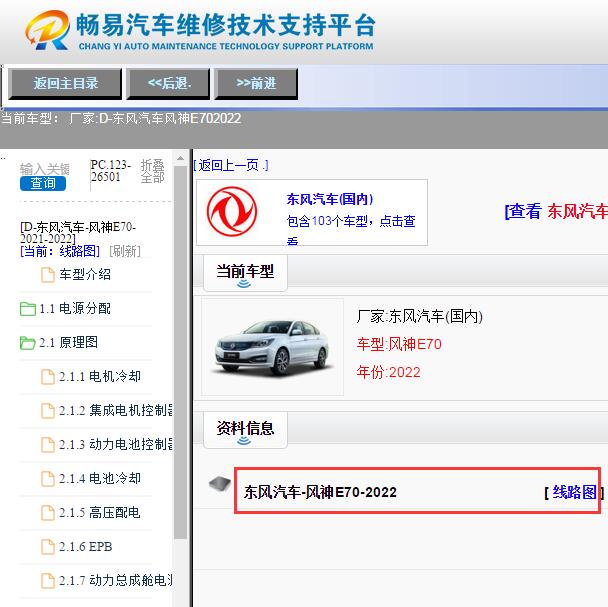Click the 风神E70 car thumbnail image

[273, 347]
